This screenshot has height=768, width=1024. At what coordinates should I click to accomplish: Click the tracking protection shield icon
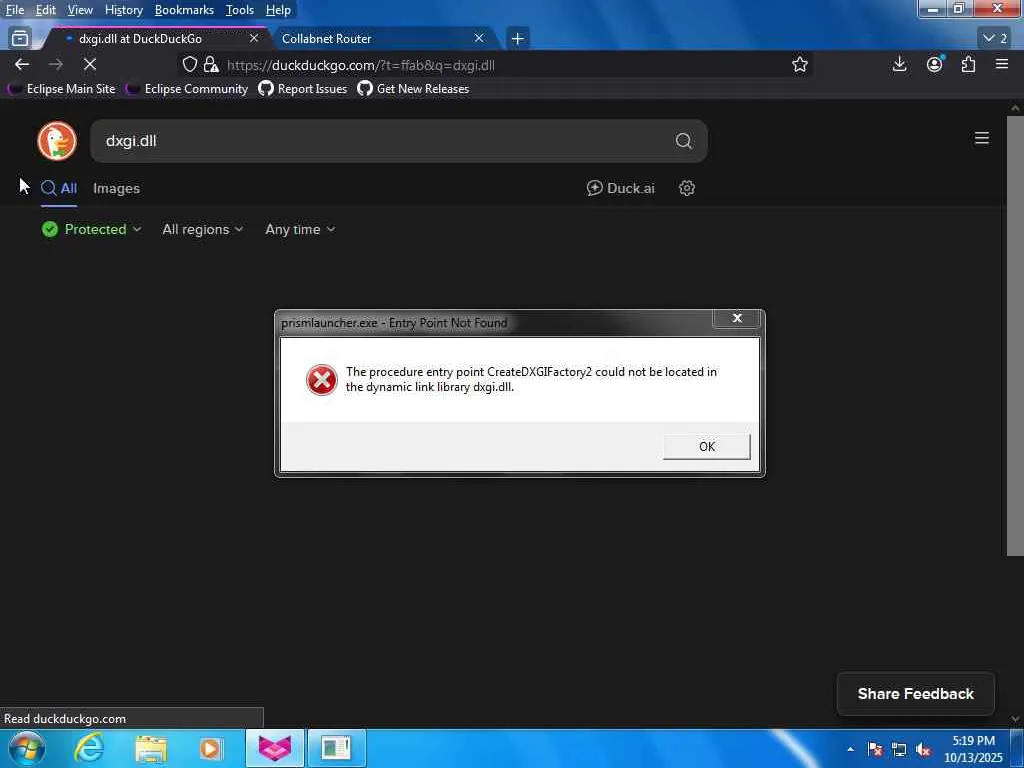(189, 64)
